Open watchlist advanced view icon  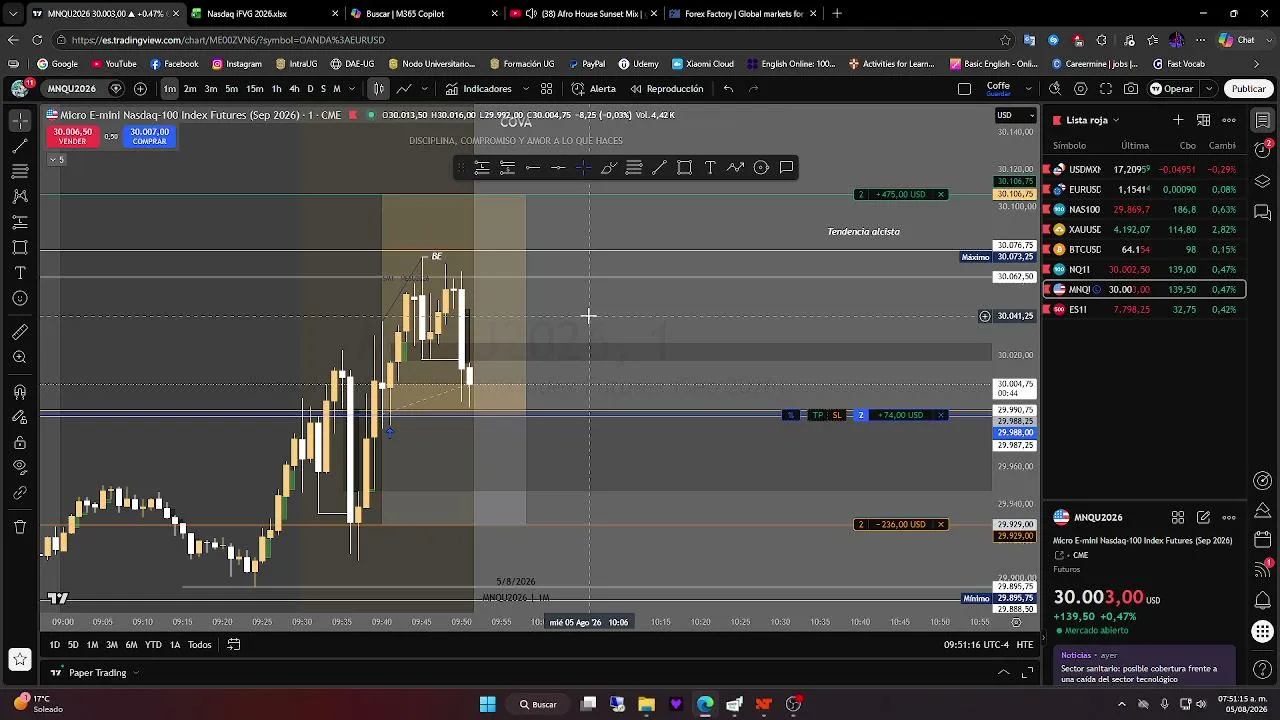click(x=1204, y=120)
